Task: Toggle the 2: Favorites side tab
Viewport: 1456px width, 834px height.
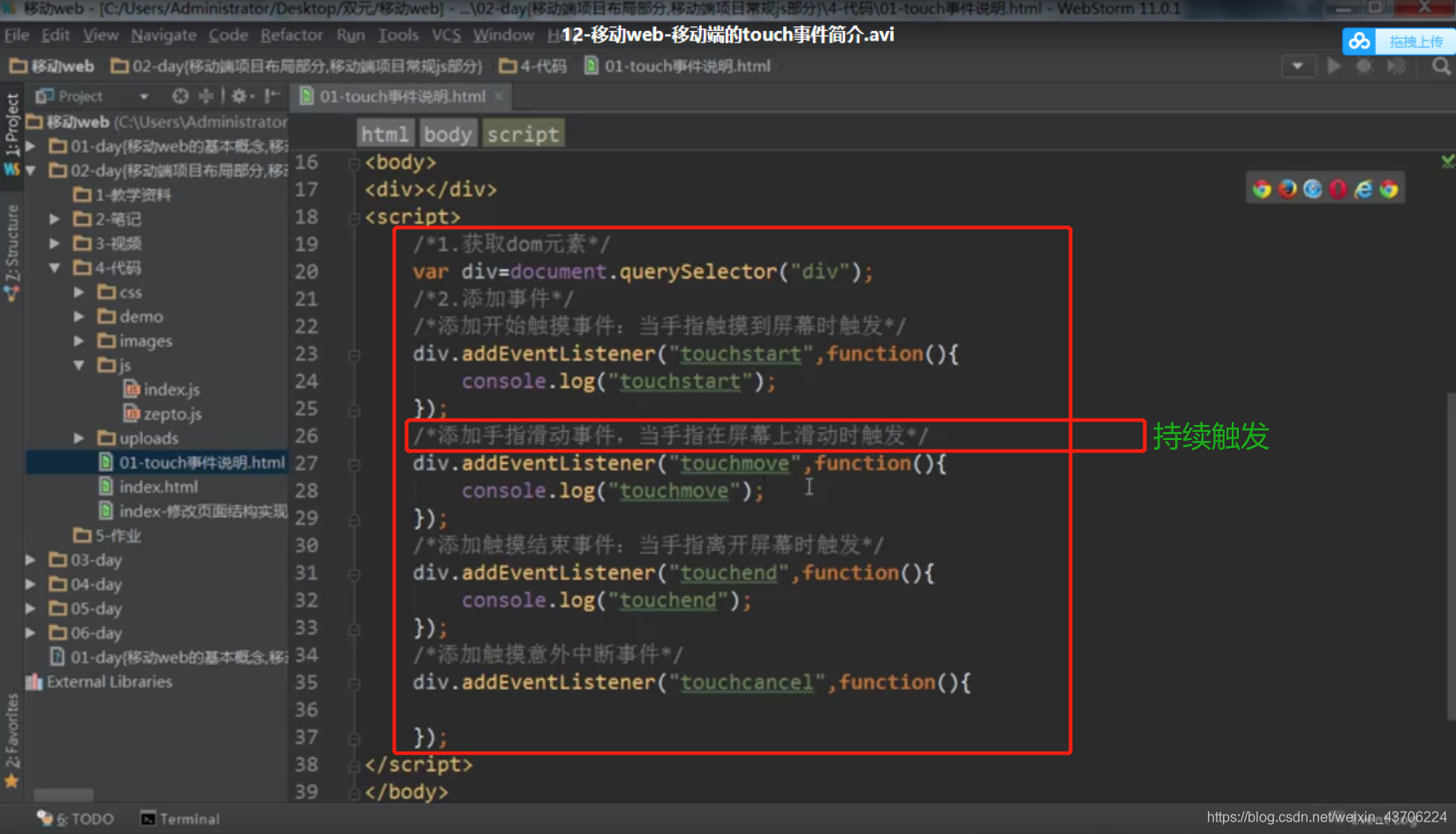Action: point(11,732)
